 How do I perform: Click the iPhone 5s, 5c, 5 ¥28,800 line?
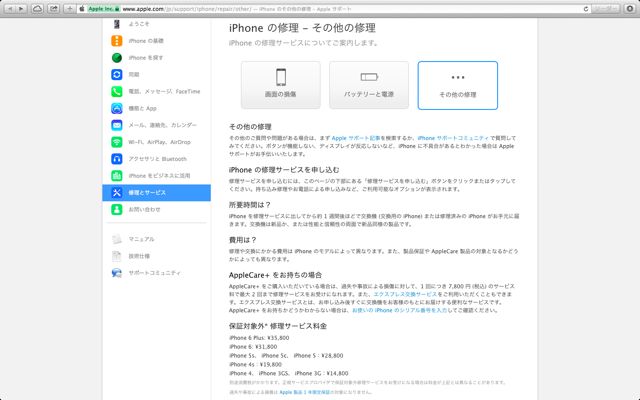[x=286, y=356]
